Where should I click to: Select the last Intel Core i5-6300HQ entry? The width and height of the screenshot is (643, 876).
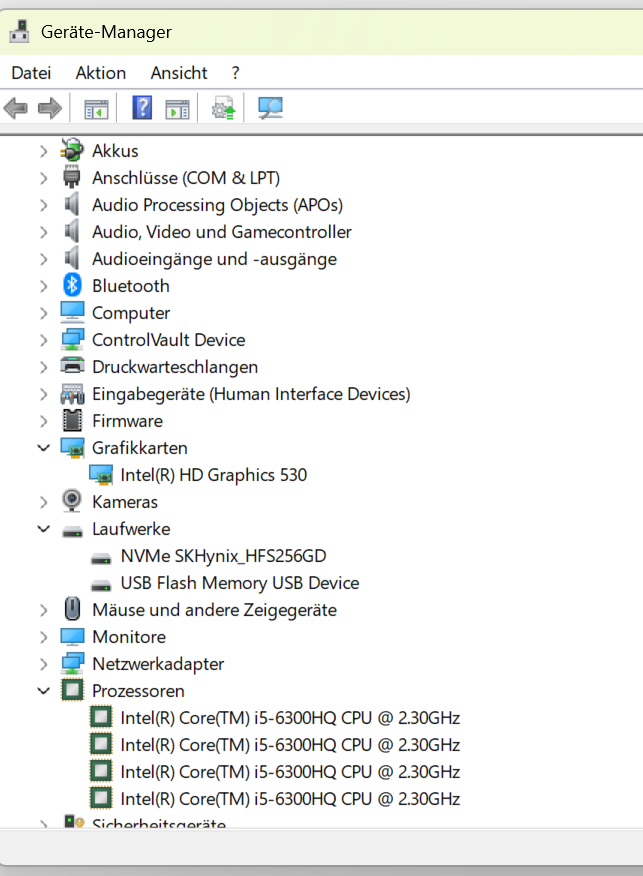click(x=290, y=799)
